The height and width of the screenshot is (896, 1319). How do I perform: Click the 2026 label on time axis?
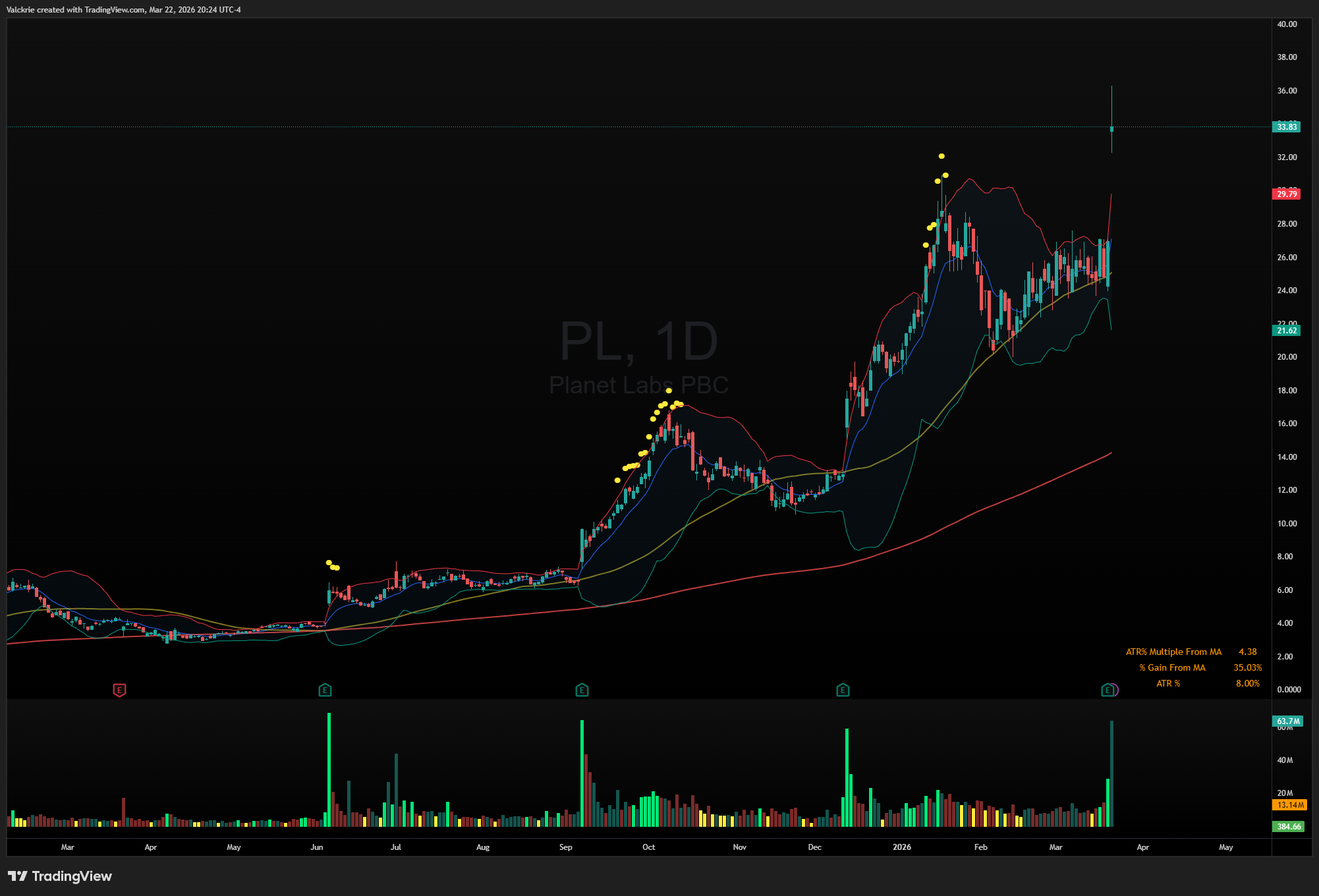(x=901, y=847)
